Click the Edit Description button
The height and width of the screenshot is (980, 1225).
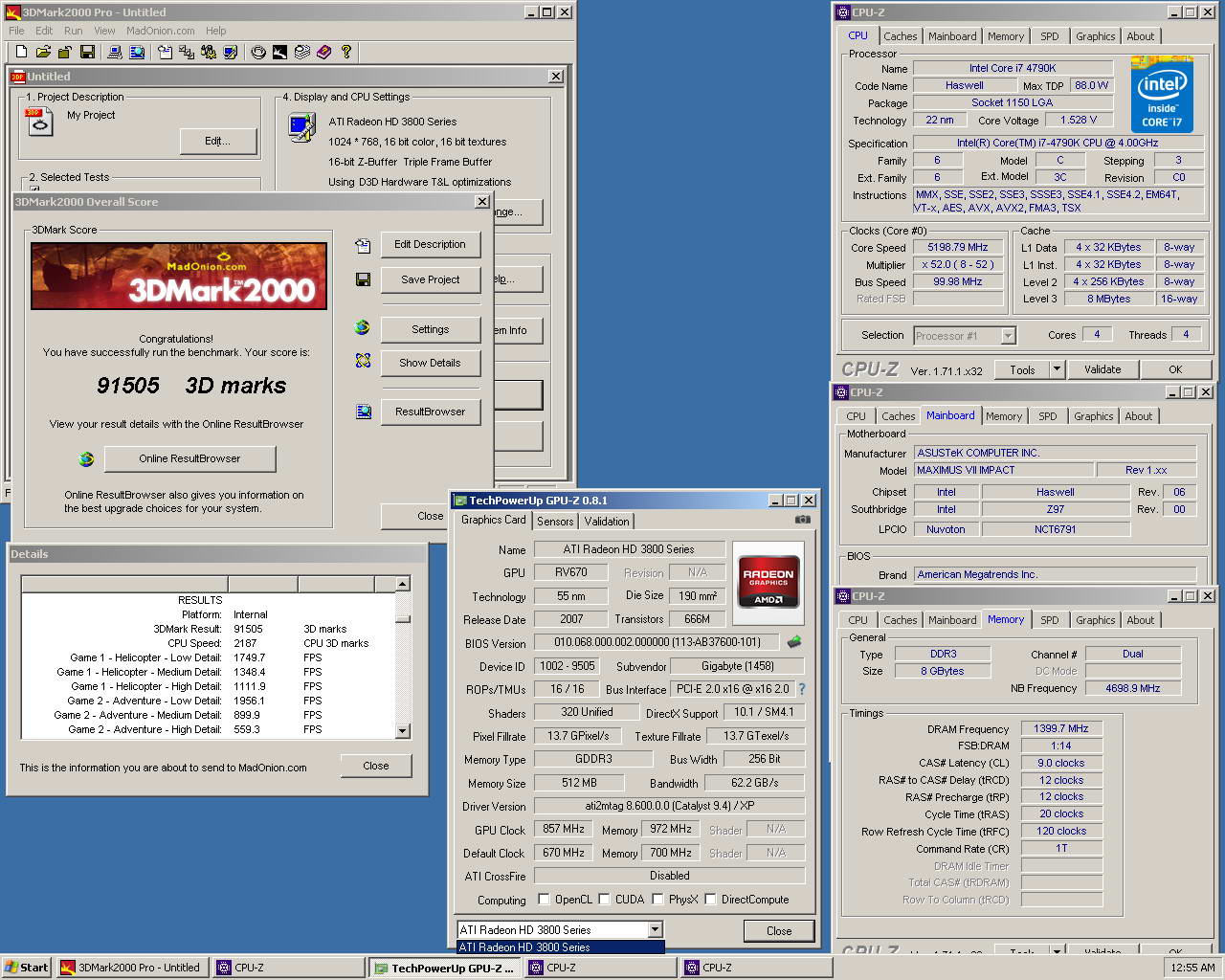tap(431, 245)
